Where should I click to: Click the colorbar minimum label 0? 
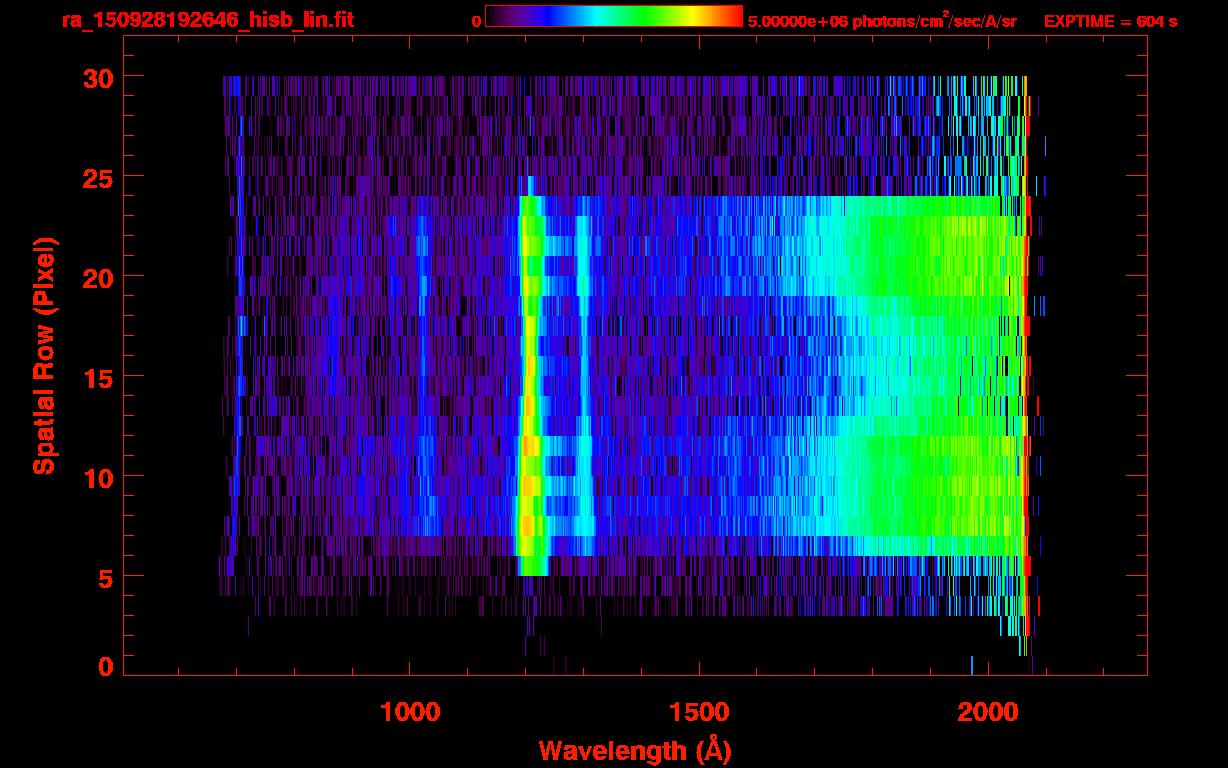coord(477,21)
